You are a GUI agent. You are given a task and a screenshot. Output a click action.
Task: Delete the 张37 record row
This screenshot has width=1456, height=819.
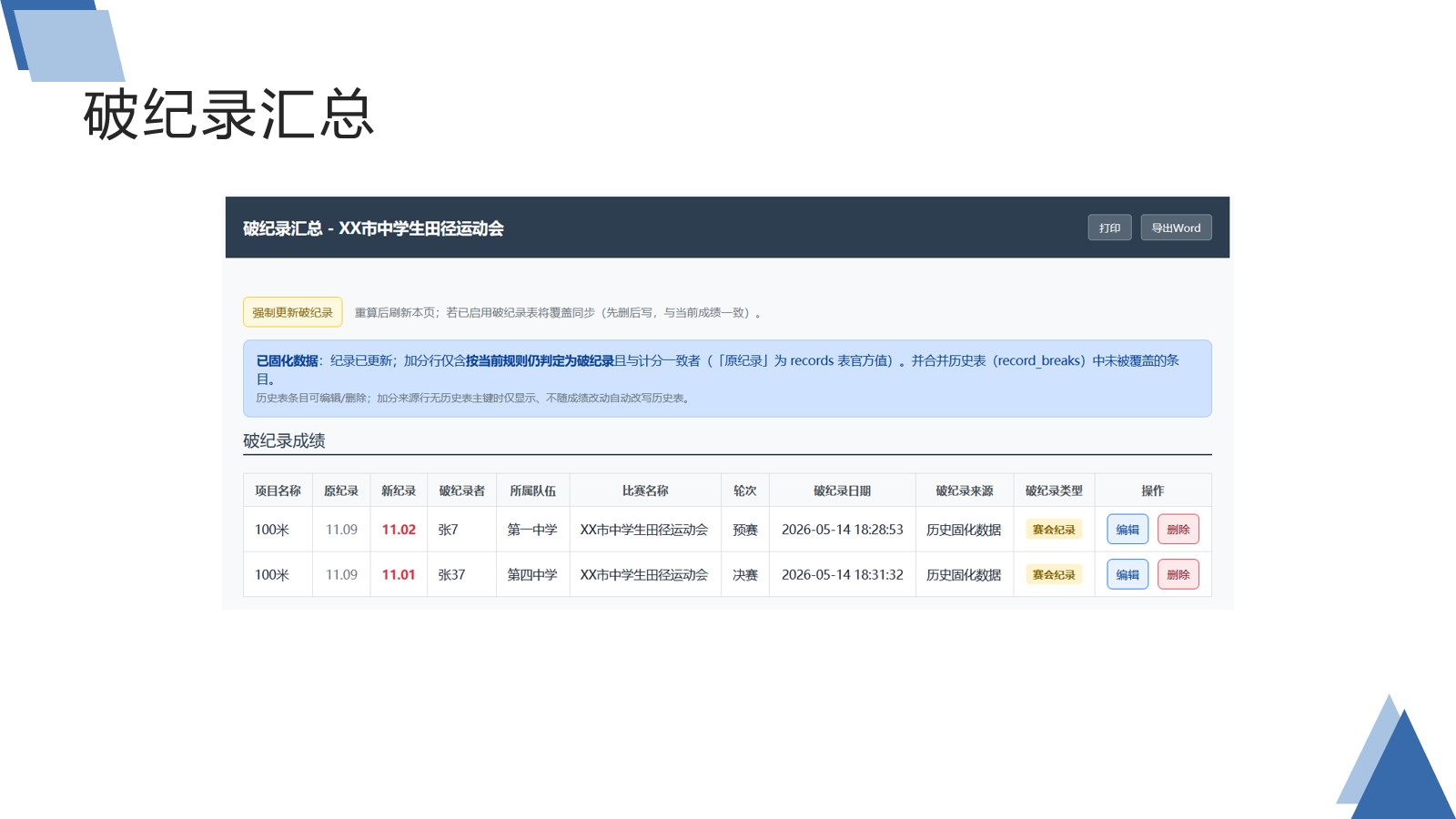tap(1178, 575)
